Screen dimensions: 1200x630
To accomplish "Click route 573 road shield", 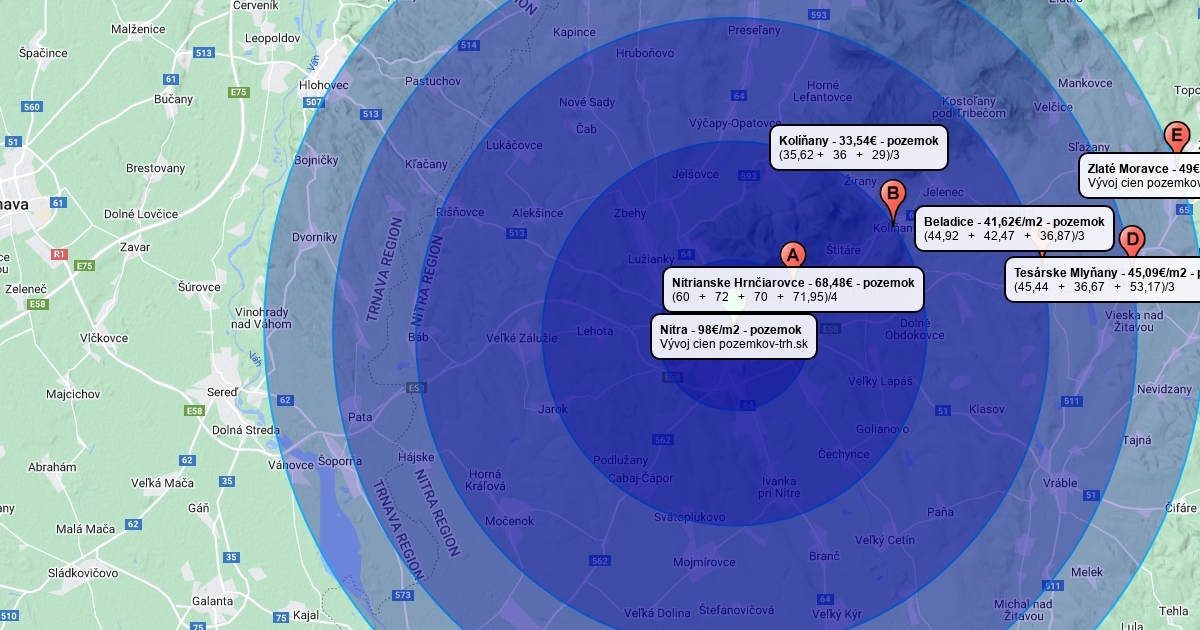I will click(403, 596).
